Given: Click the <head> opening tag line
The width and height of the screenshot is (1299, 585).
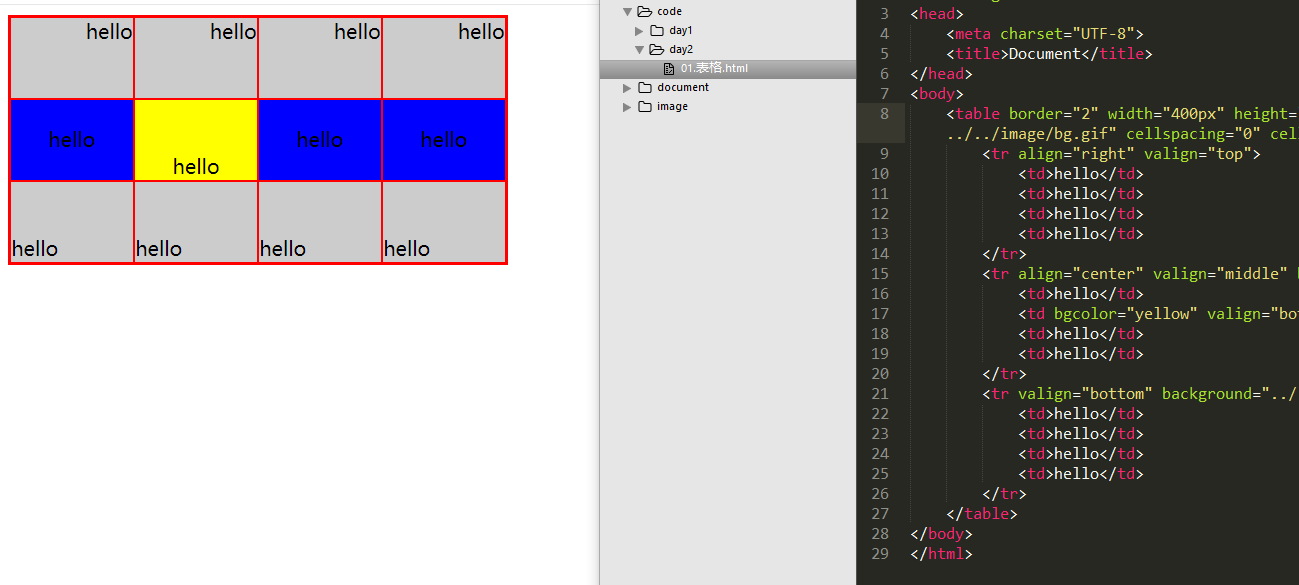Looking at the screenshot, I should pos(937,14).
